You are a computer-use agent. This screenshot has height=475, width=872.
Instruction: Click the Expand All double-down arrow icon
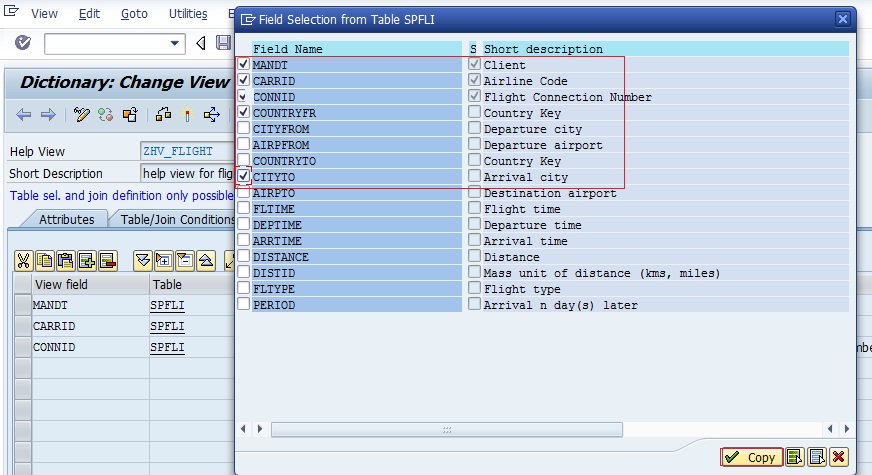coord(142,260)
